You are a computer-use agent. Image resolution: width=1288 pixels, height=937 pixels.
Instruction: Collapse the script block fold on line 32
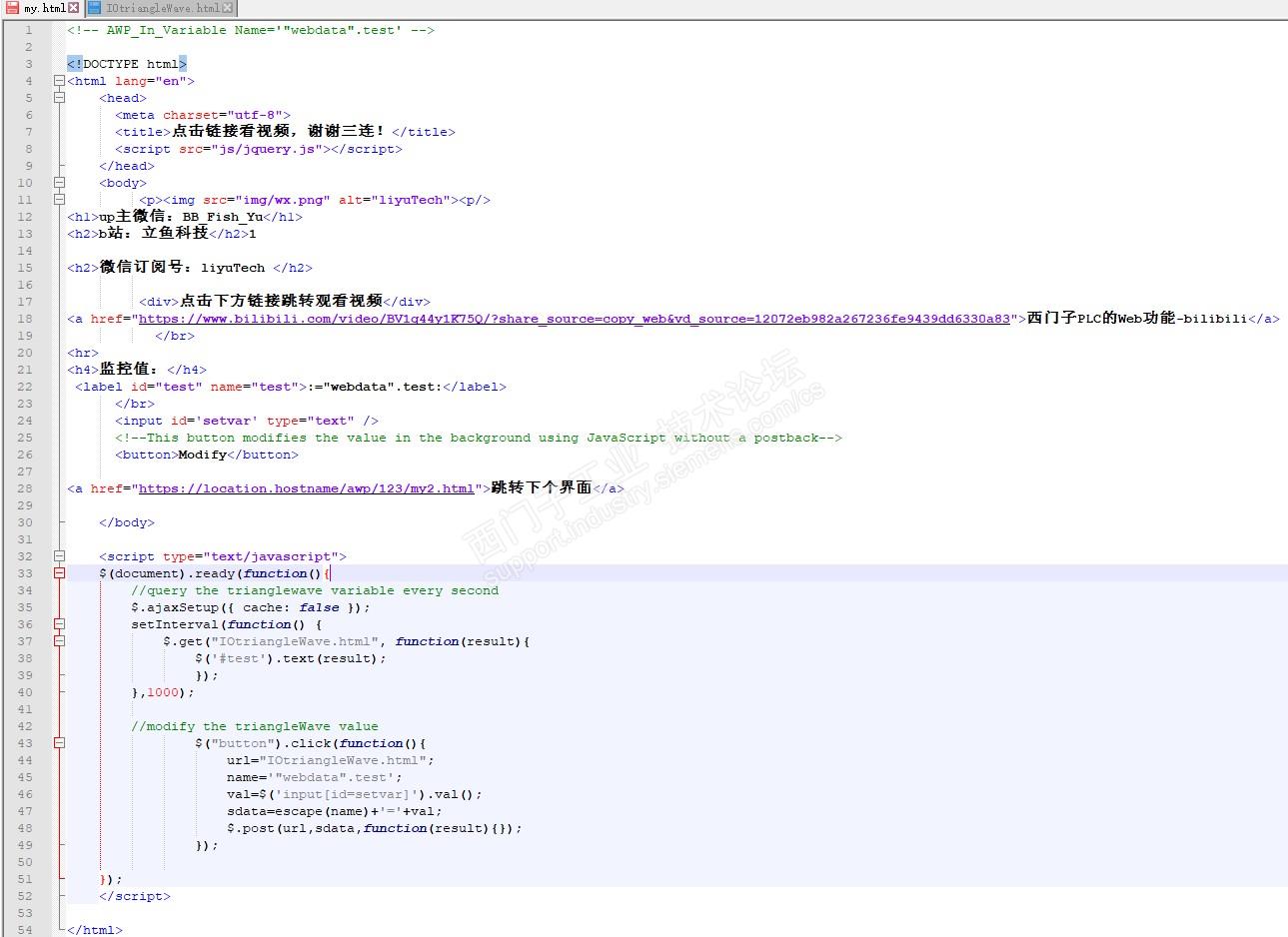(59, 556)
